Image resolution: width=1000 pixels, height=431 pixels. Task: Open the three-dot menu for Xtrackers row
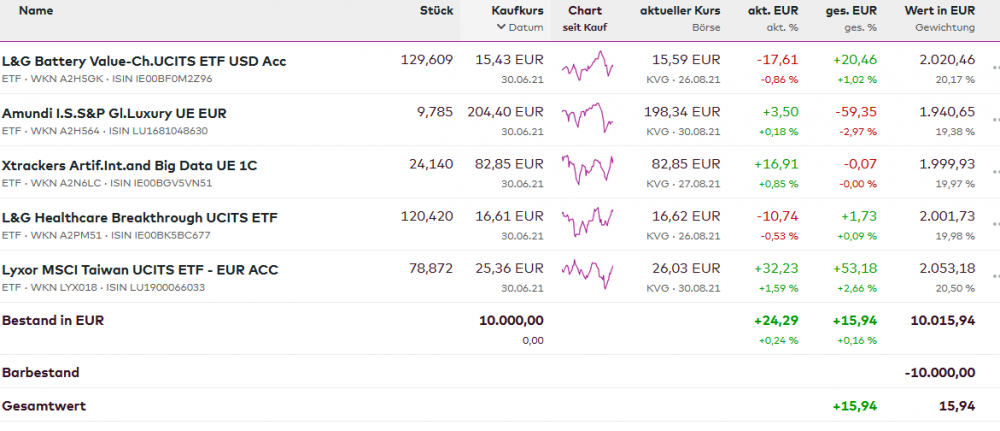click(x=995, y=172)
